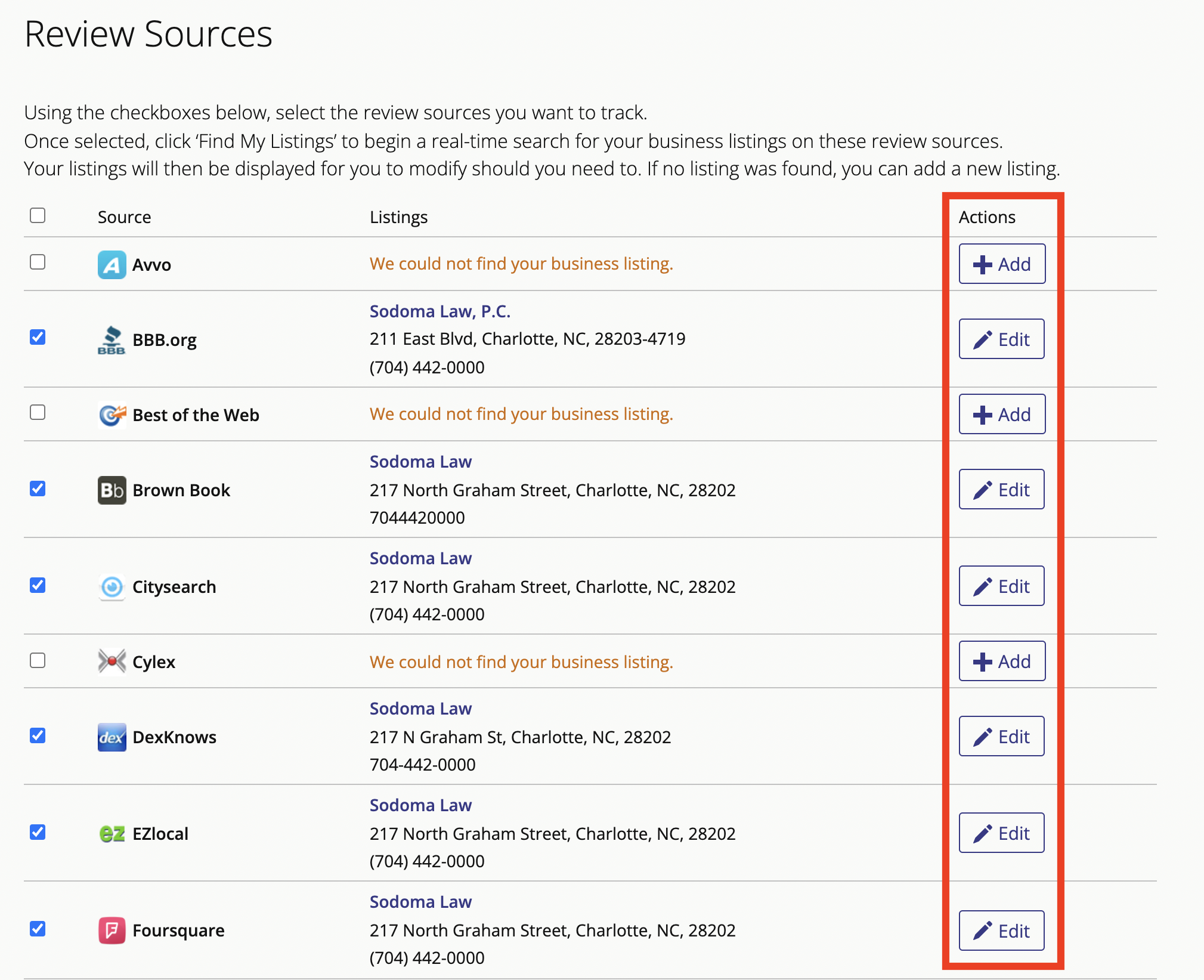The height and width of the screenshot is (980, 1204).
Task: Click the Review Sources page heading
Action: pos(148,34)
